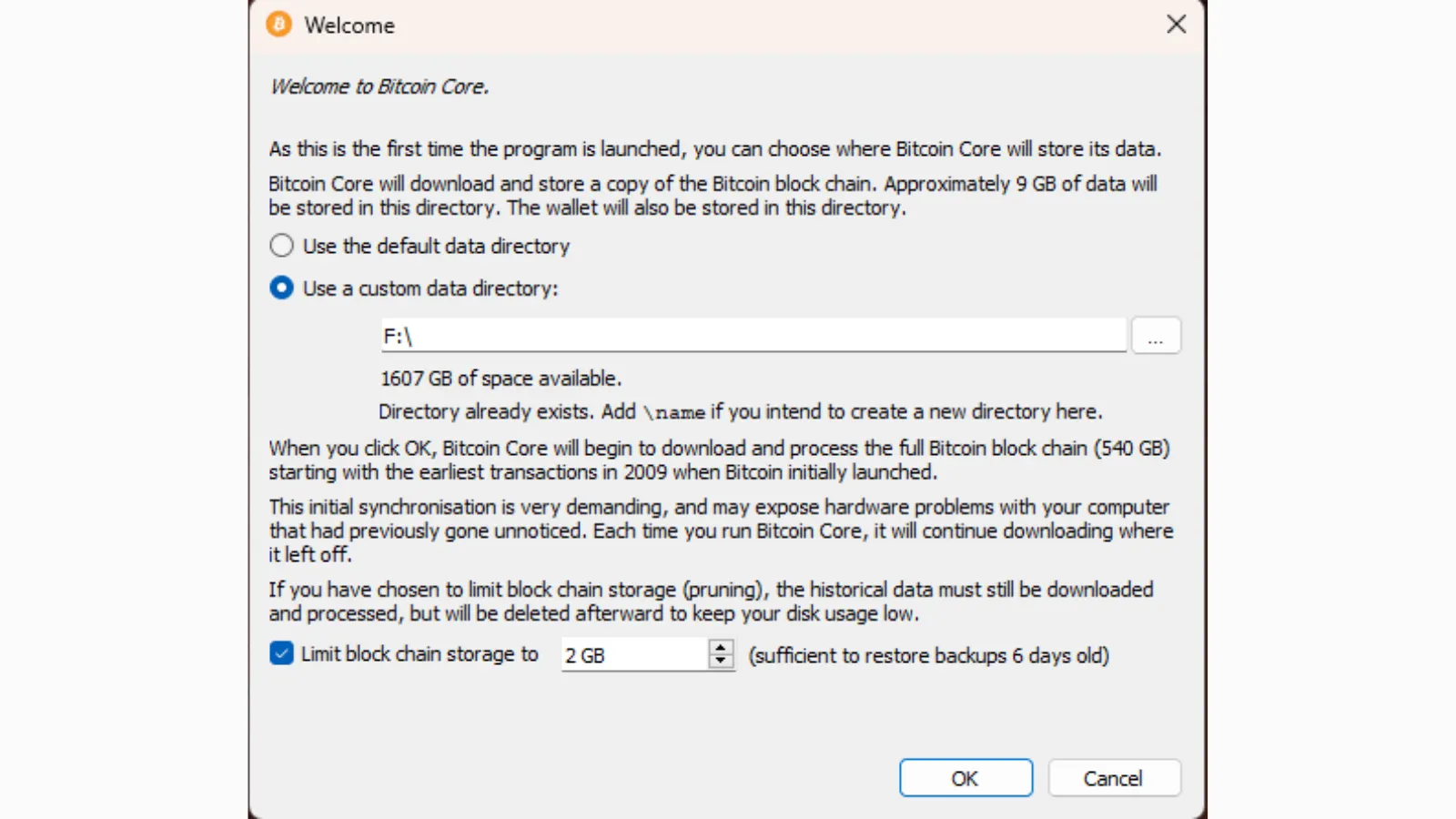Screen dimensions: 1456x819
Task: Click the "Use the default data directory" label
Action: pyautogui.click(x=436, y=246)
